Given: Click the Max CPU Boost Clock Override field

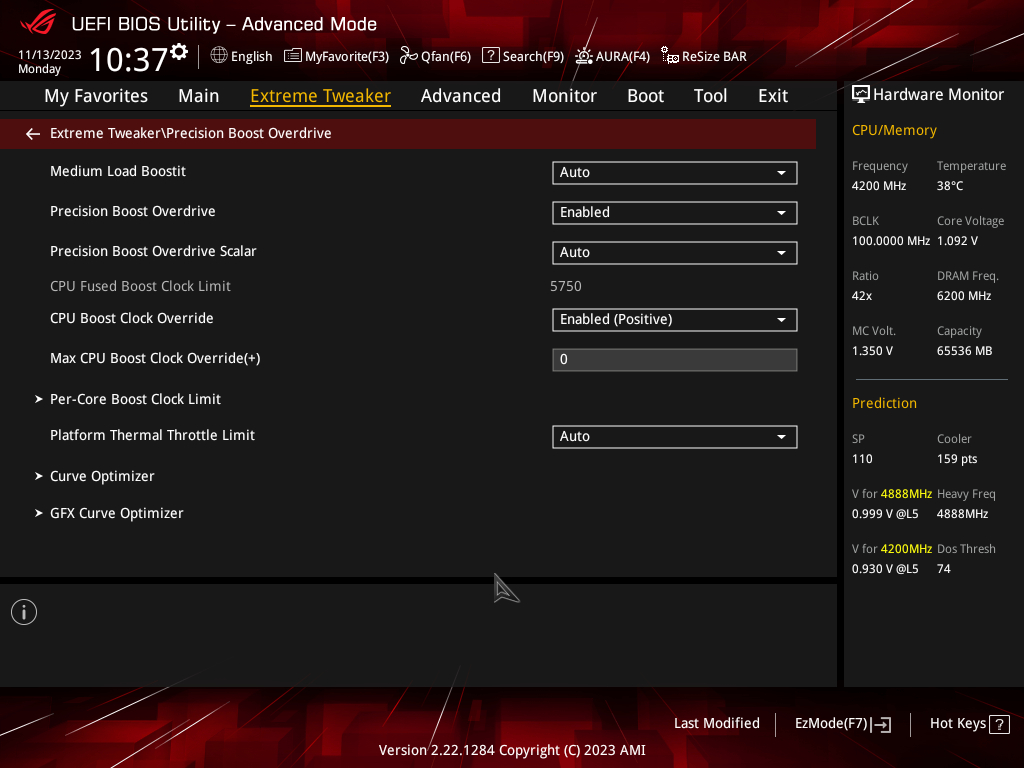Looking at the screenshot, I should 675,360.
